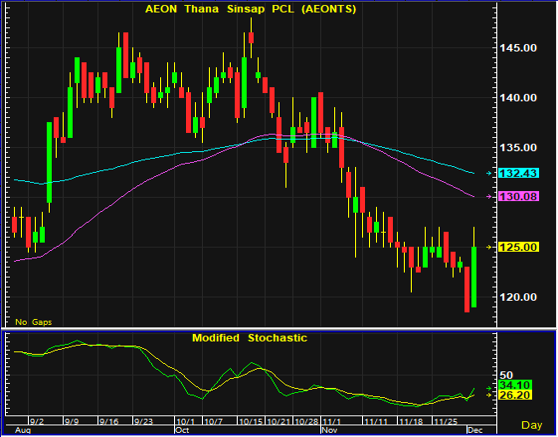
Task: Click the 120.00 price level on scale
Action: 518,297
